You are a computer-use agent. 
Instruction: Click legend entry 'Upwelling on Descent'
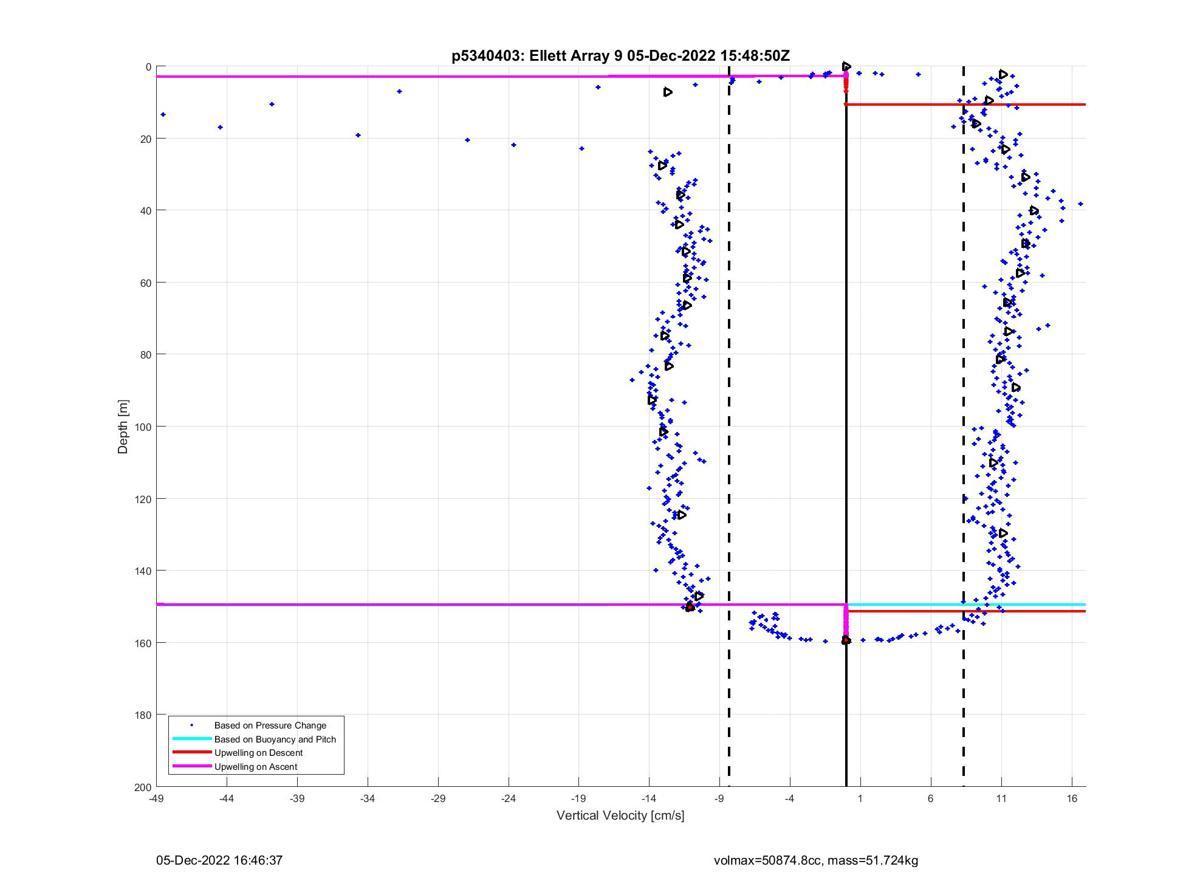point(258,753)
